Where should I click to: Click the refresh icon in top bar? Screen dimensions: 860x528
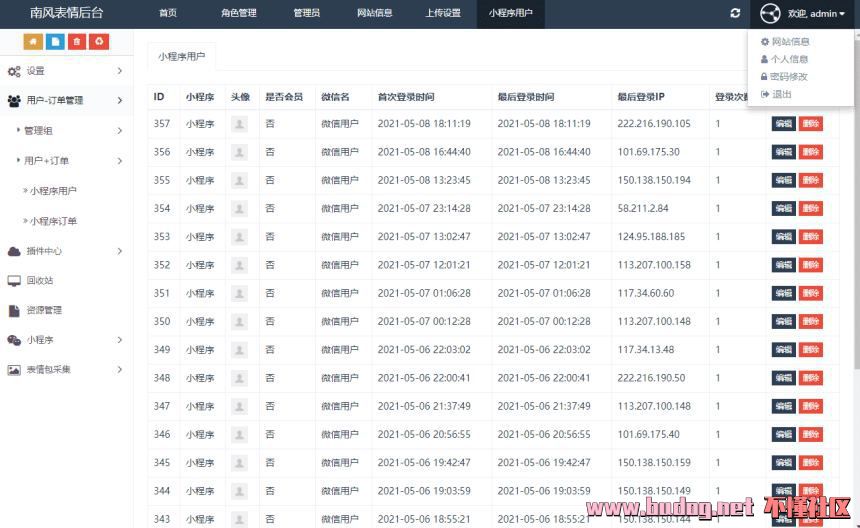point(735,13)
